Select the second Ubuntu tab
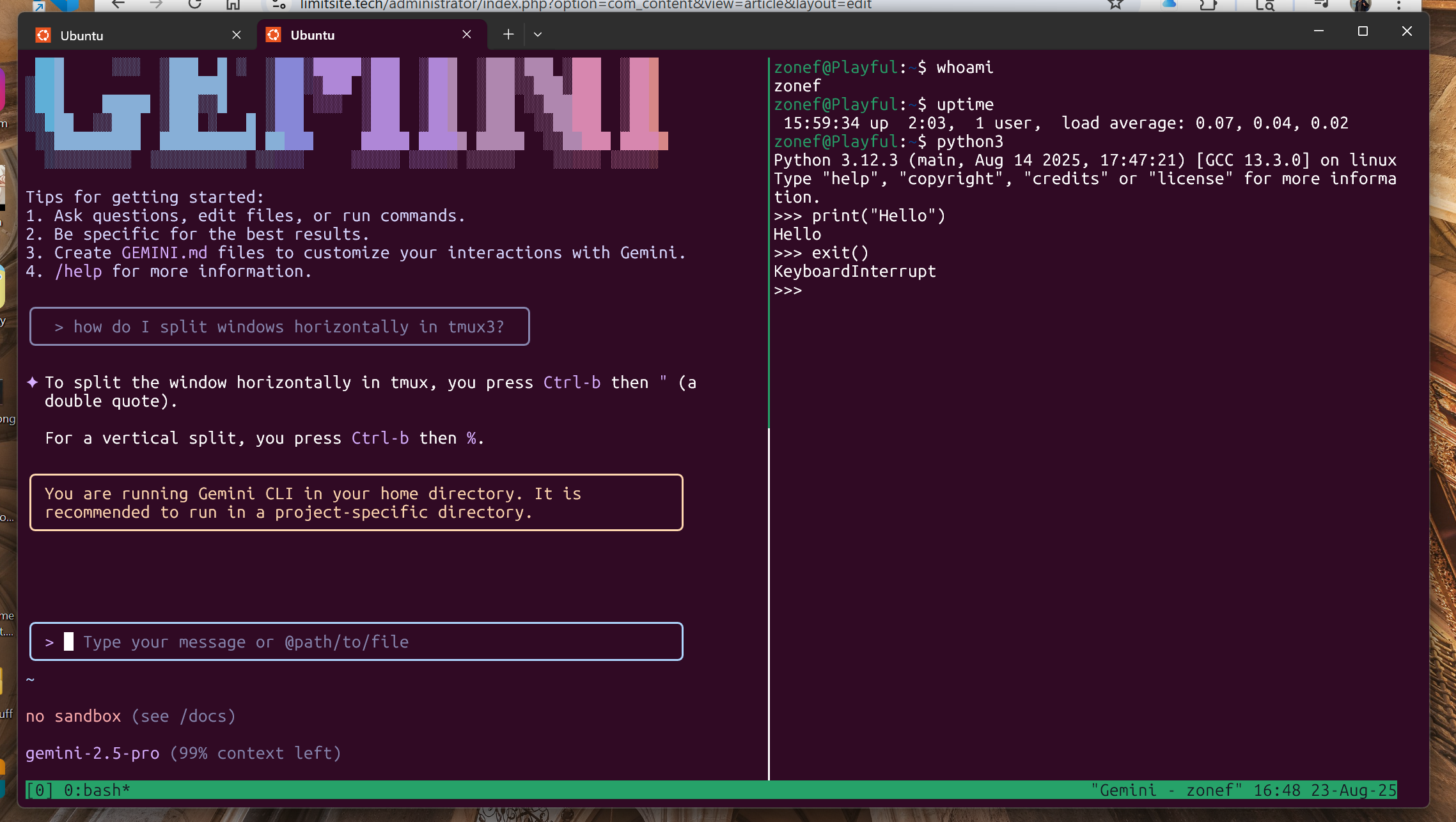 click(358, 35)
